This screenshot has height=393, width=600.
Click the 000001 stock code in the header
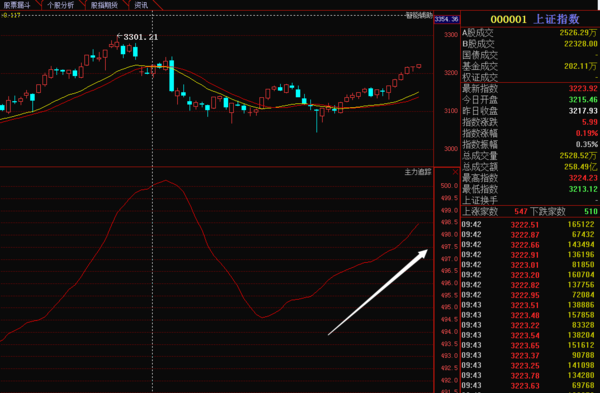click(x=509, y=19)
